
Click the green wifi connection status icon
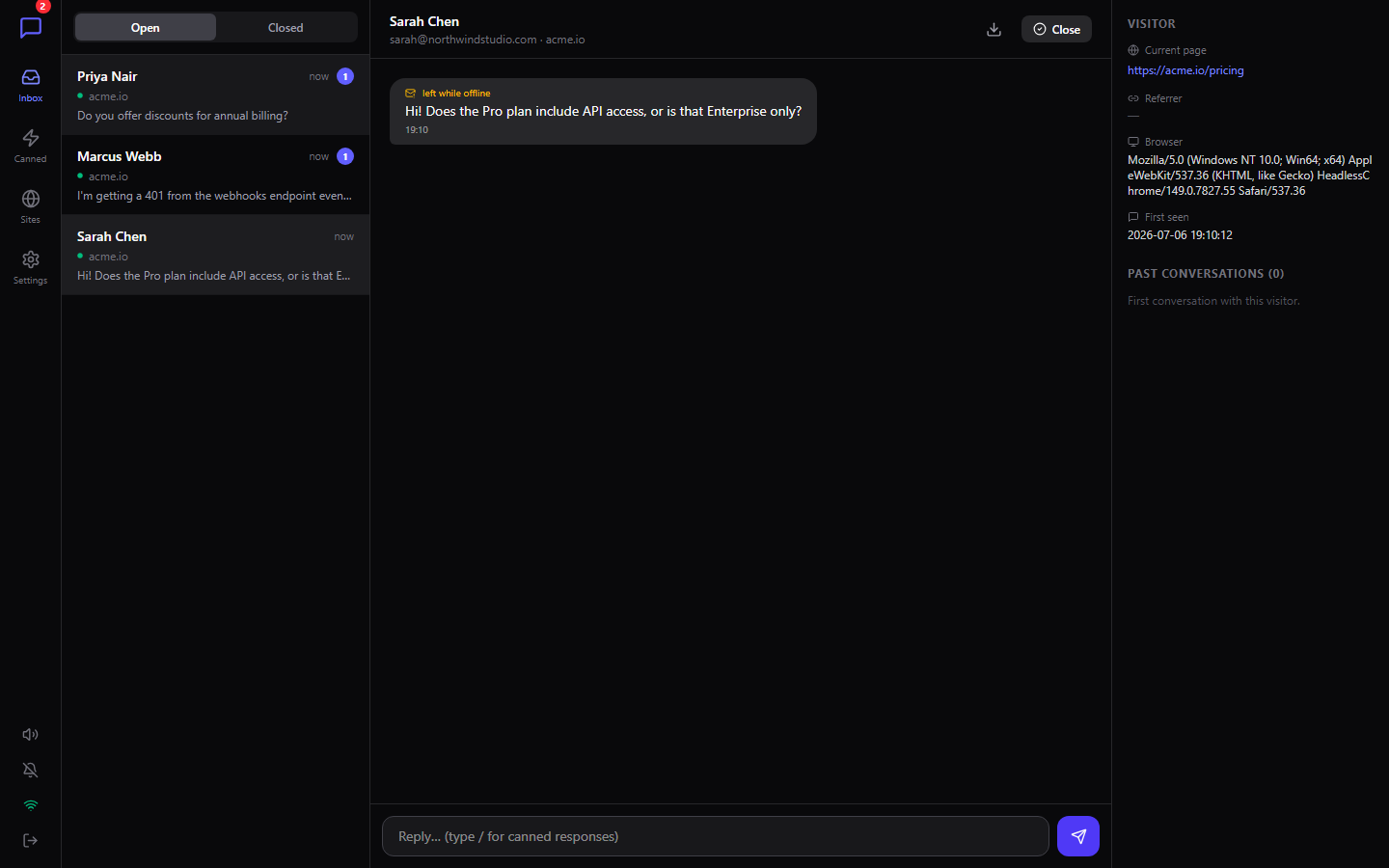31,805
